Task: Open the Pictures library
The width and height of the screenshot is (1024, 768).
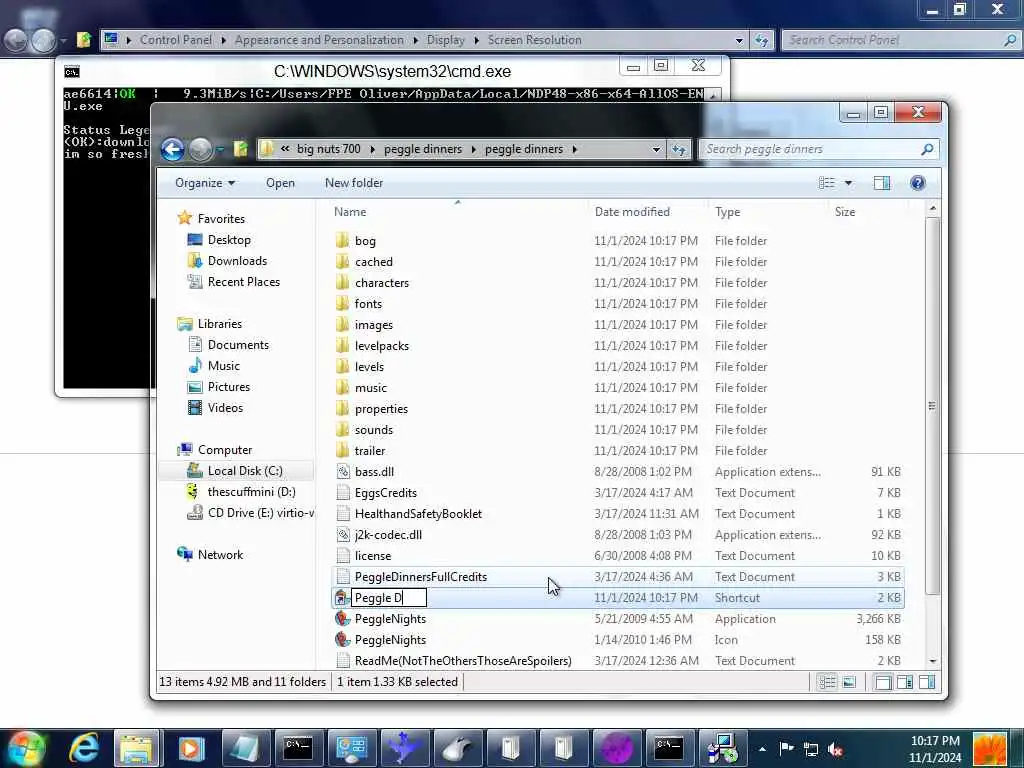Action: (229, 387)
